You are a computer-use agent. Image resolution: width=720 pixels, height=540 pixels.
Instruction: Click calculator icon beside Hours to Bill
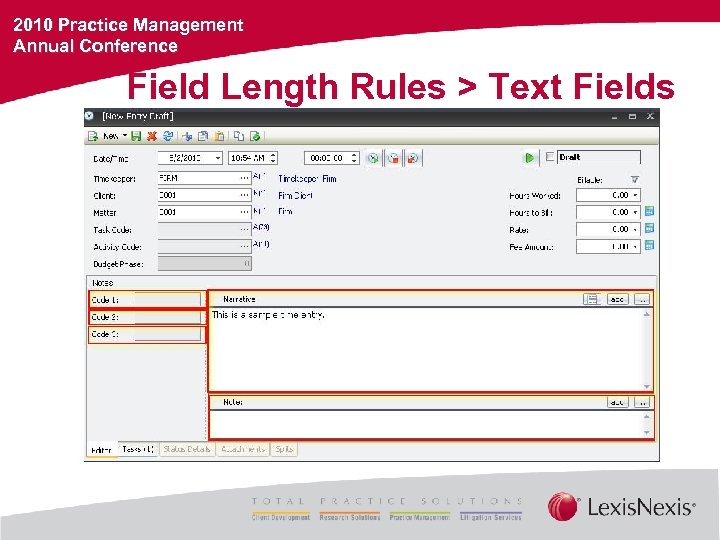[649, 211]
